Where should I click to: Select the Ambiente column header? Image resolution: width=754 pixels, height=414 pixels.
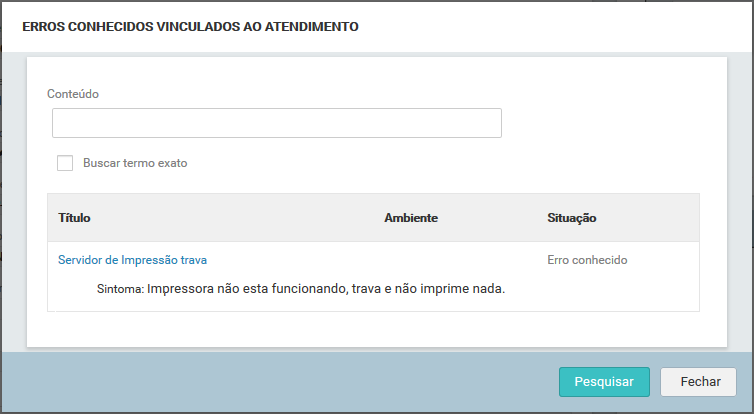411,218
